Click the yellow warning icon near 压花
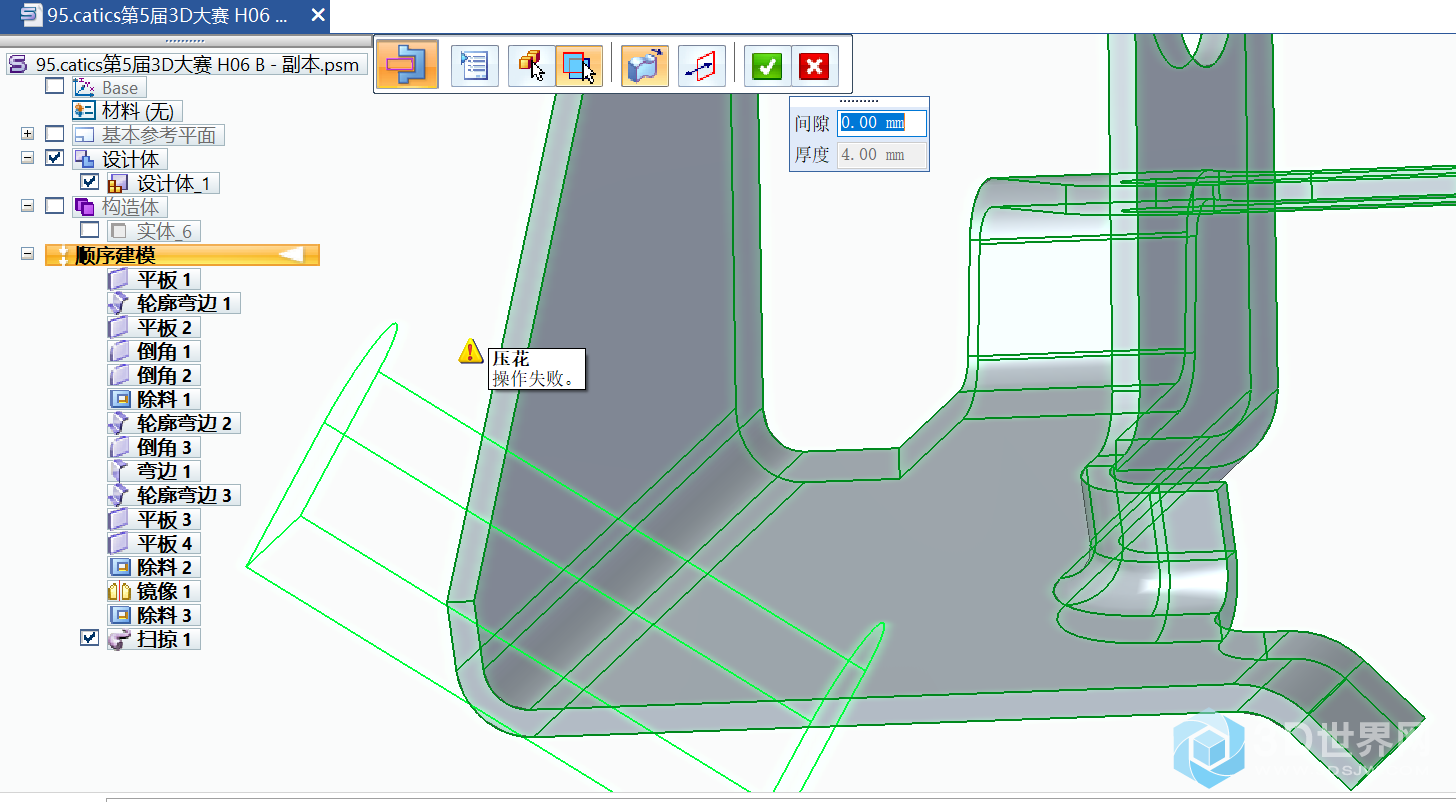This screenshot has height=802, width=1456. pyautogui.click(x=471, y=351)
